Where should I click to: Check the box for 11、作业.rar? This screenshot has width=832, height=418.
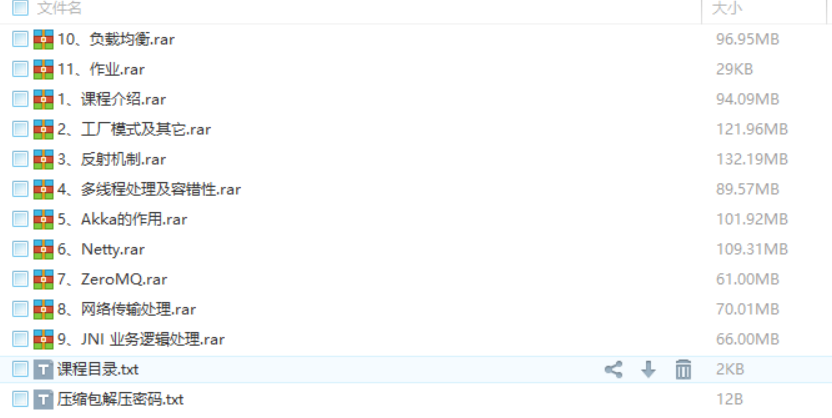(x=20, y=69)
